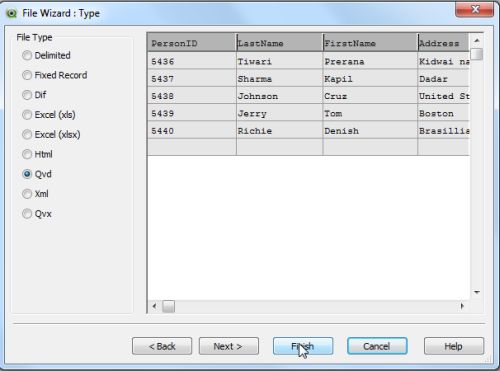Go to previous step with Back
Screen dimensions: 500x371
[162, 346]
